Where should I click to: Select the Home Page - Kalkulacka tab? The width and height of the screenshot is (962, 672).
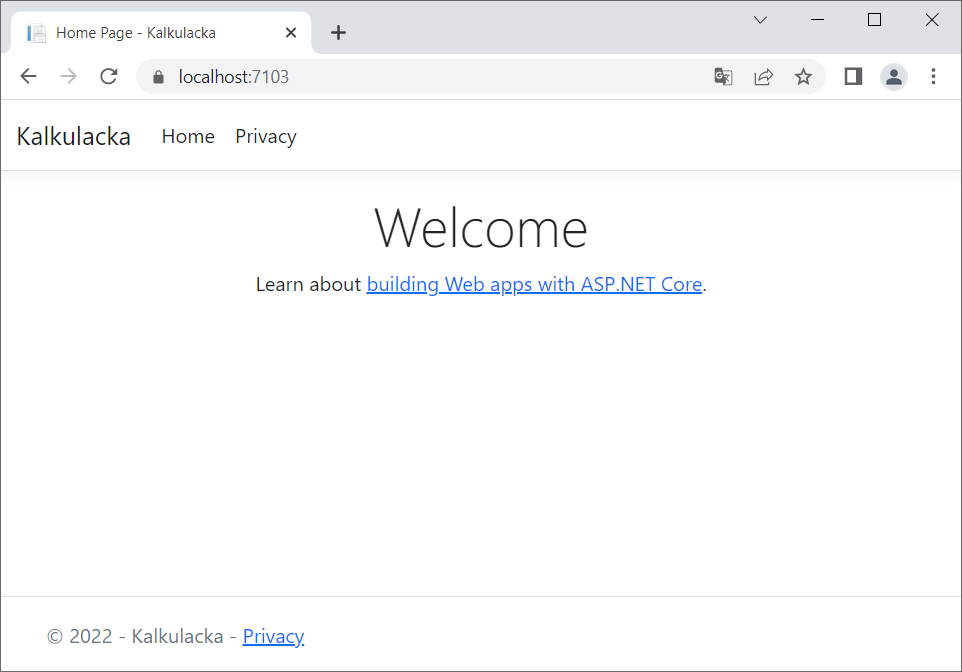pos(161,33)
